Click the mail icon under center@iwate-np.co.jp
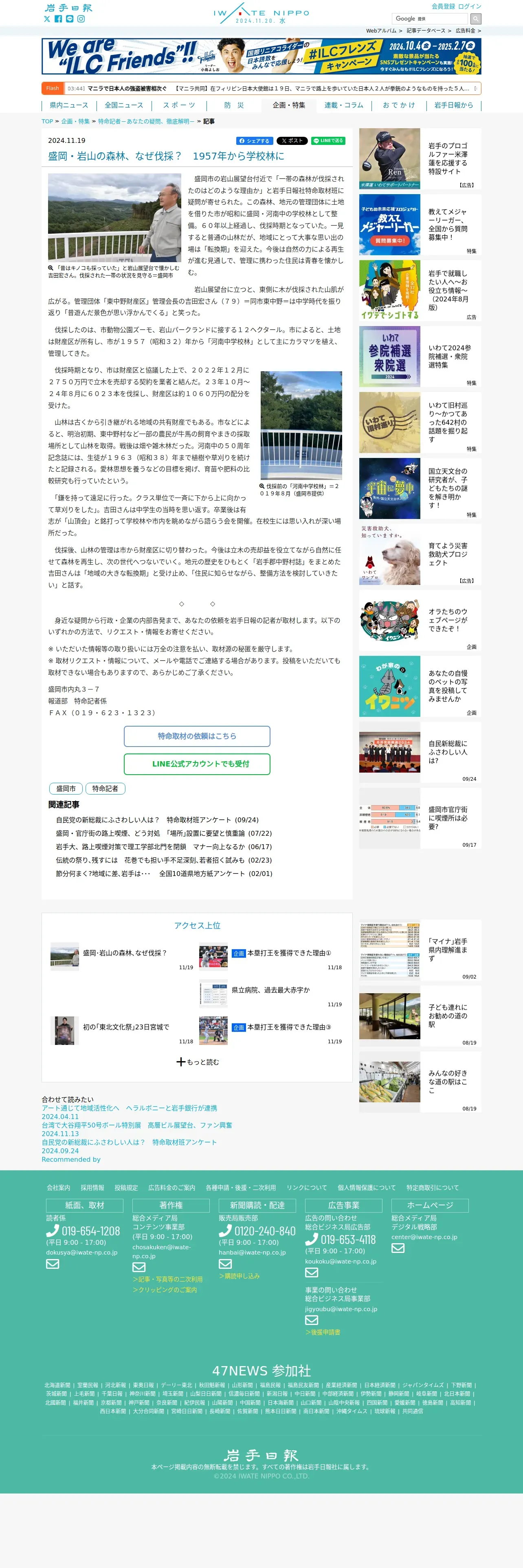This screenshot has width=523, height=1568. click(398, 1248)
